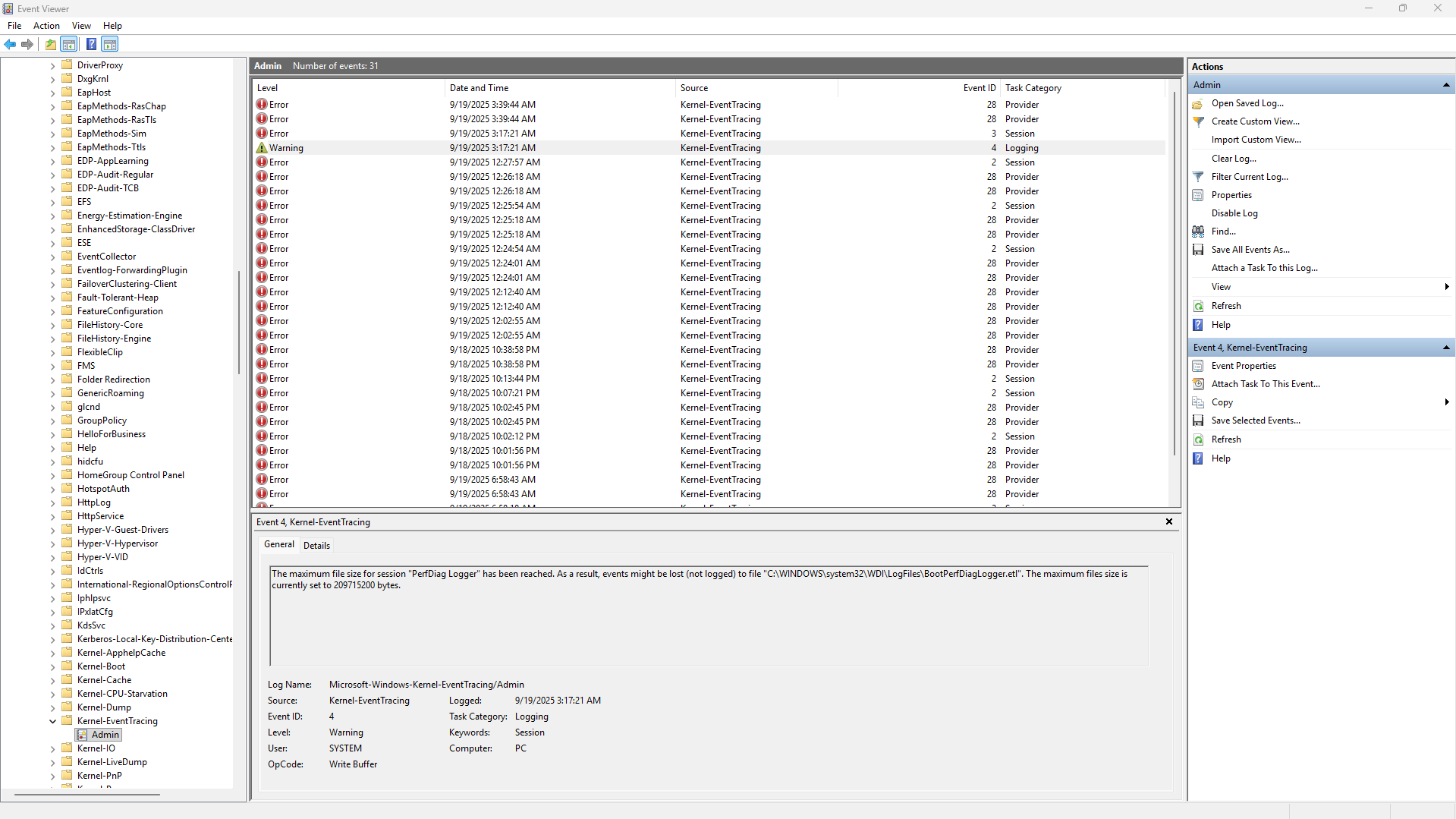Switch to the Details tab
The image size is (1456, 819).
[x=316, y=544]
